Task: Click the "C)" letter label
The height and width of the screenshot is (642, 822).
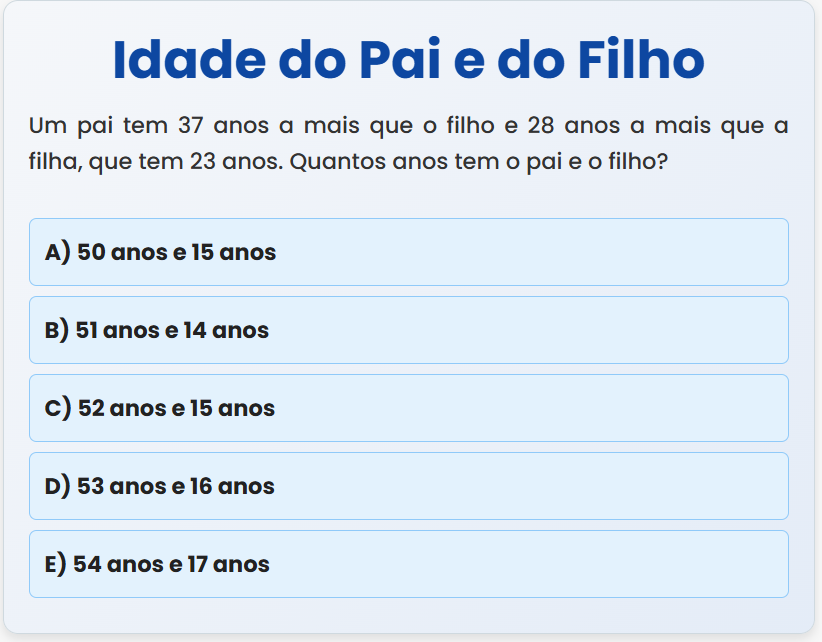Action: click(58, 408)
